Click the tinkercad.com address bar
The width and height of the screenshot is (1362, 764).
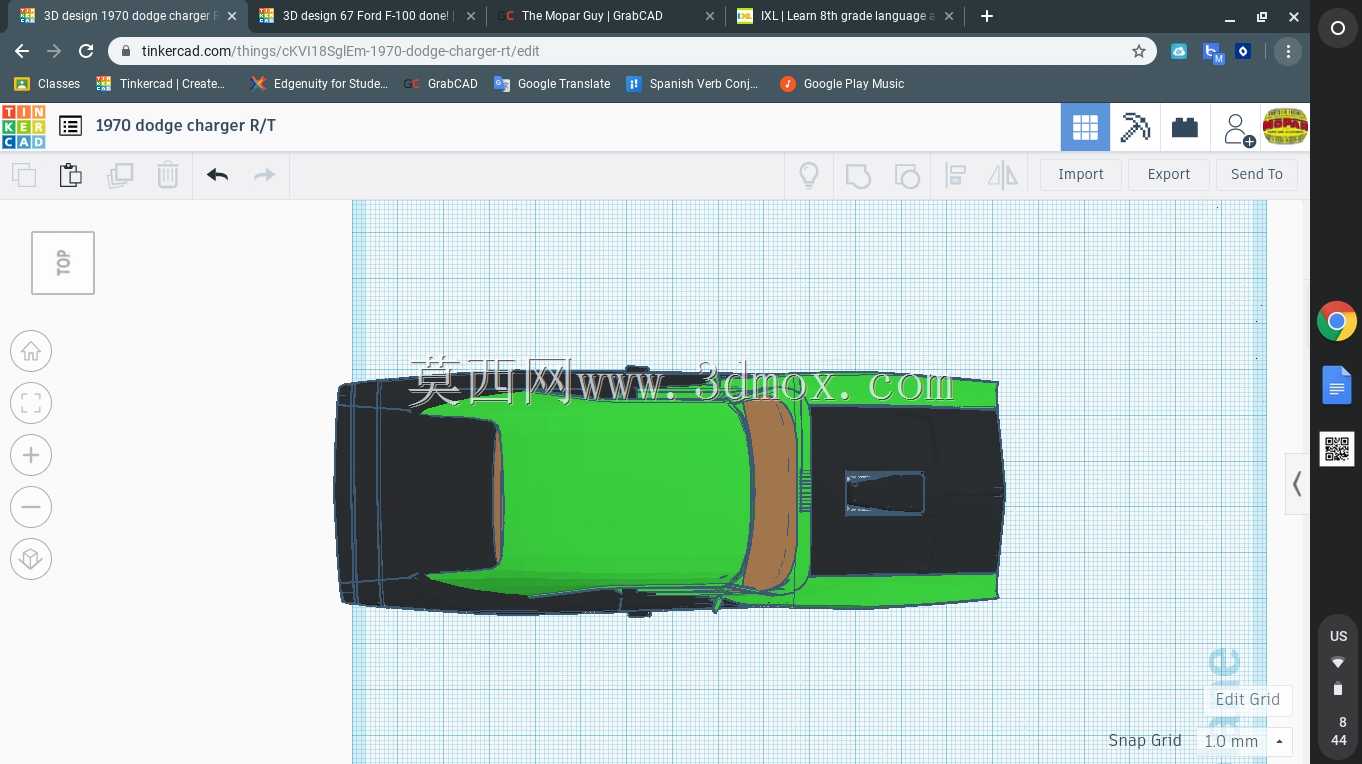(x=630, y=51)
